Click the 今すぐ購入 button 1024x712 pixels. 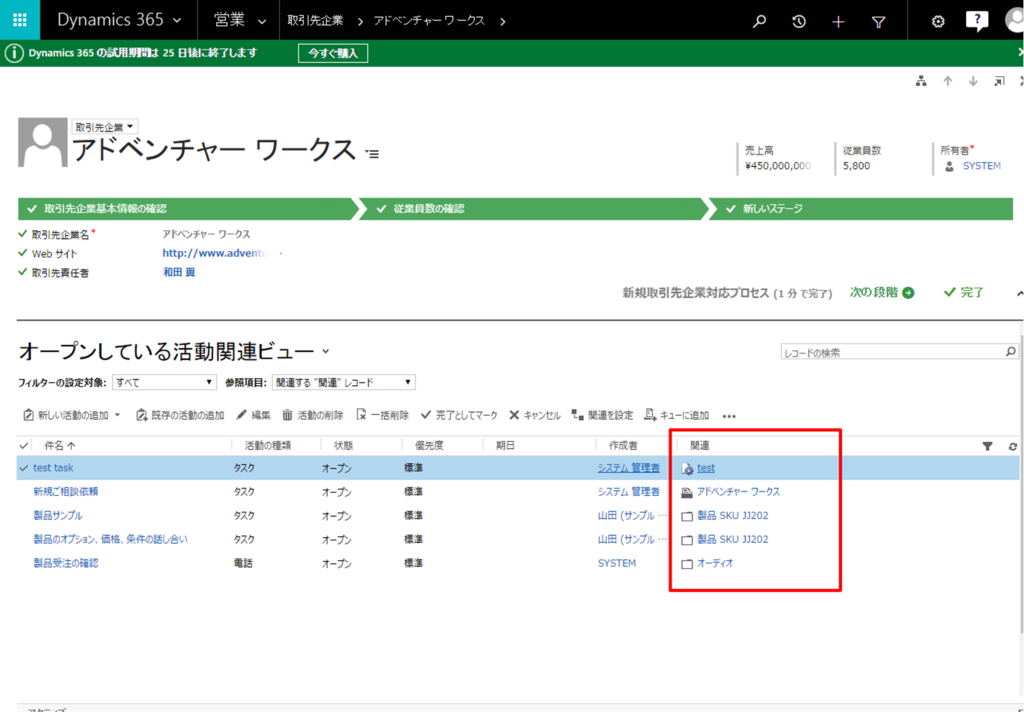333,54
